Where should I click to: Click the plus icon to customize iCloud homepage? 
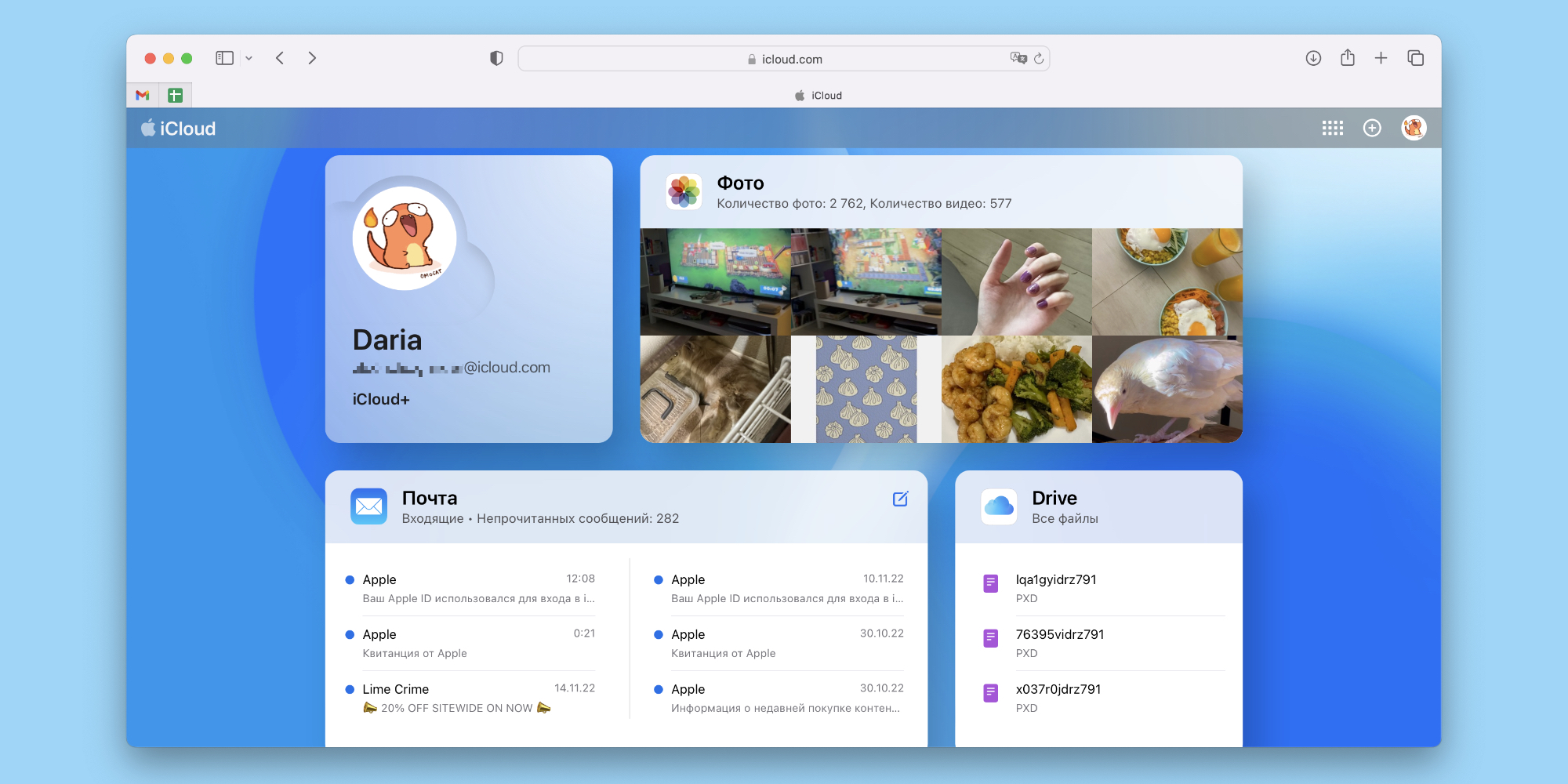(1372, 128)
